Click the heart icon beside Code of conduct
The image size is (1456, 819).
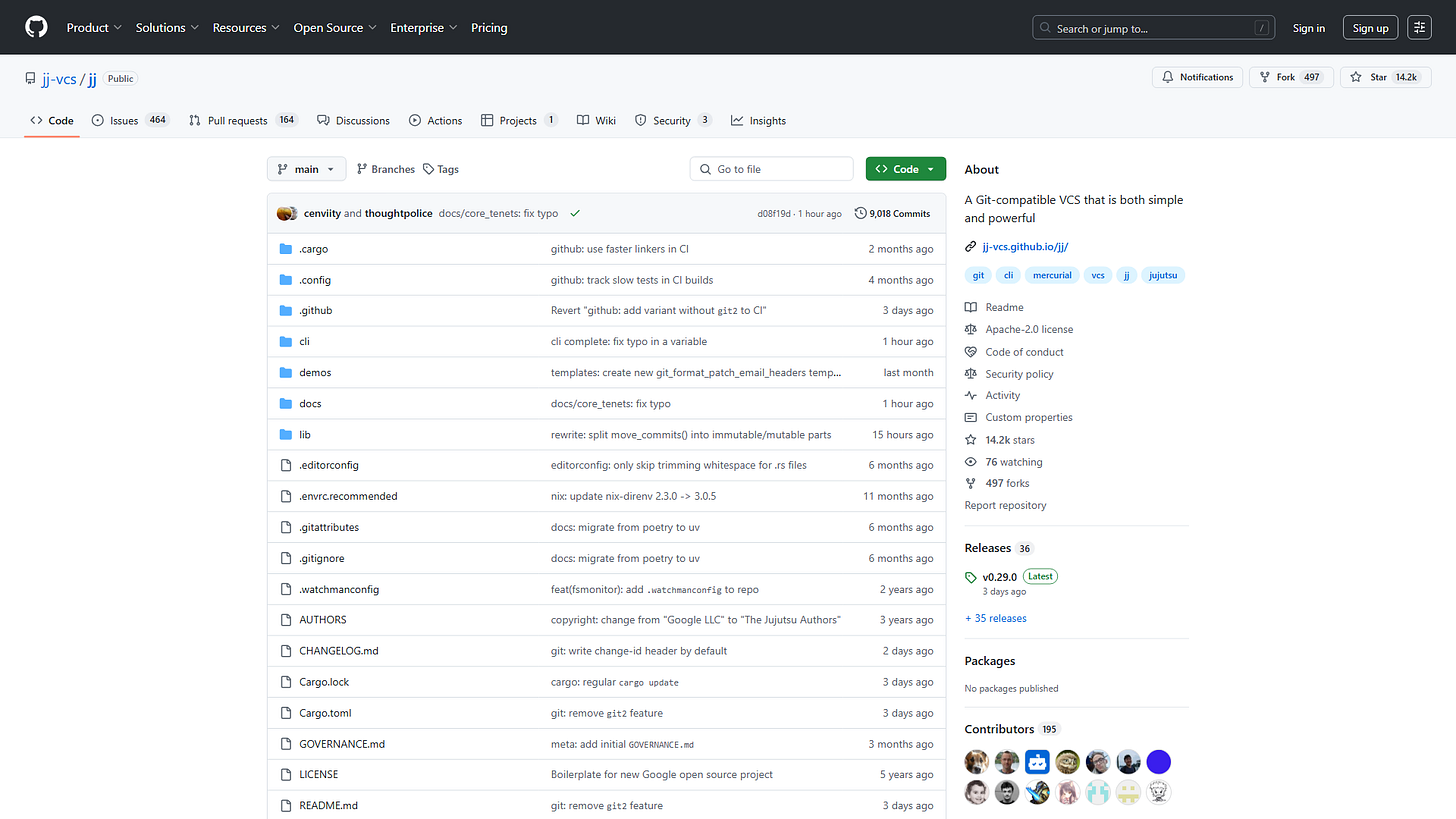pyautogui.click(x=971, y=352)
